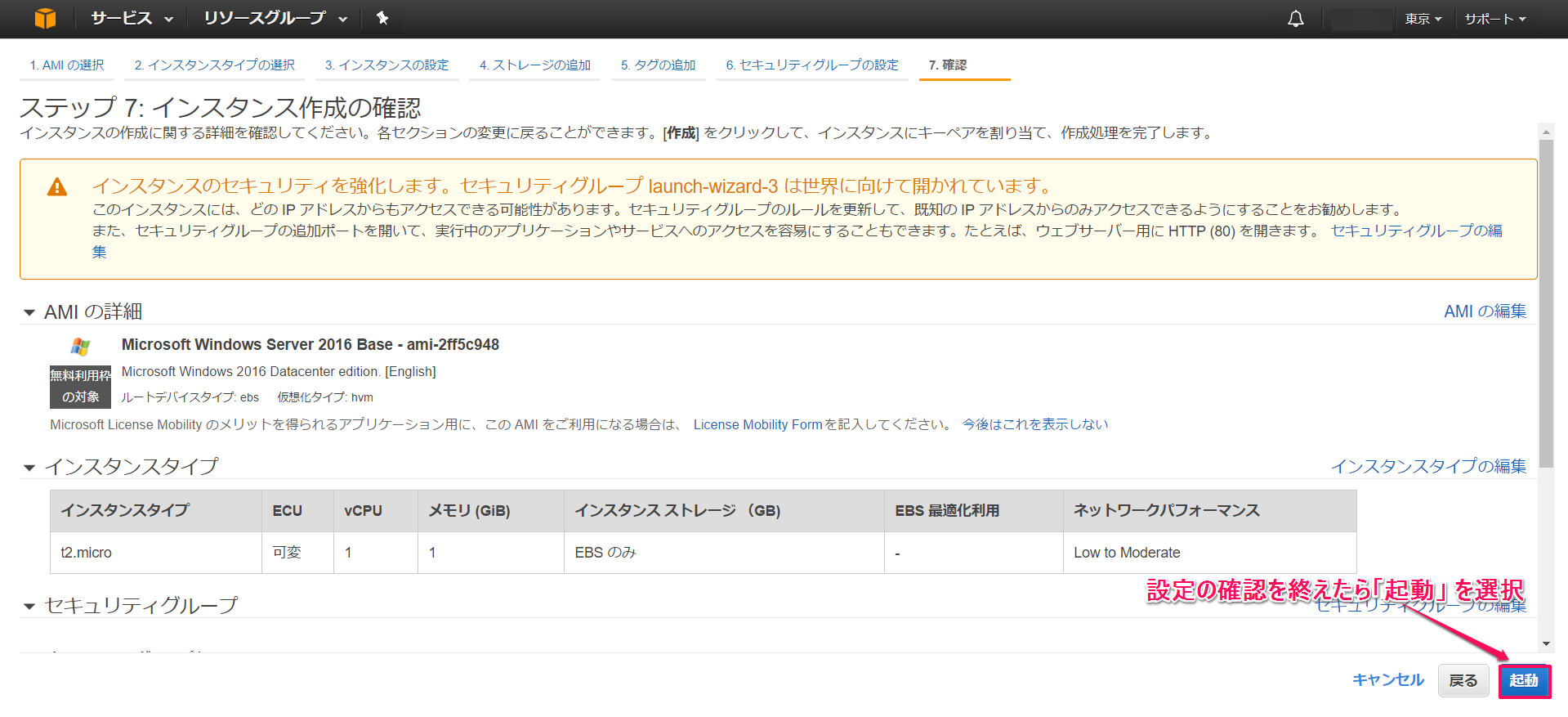Go to step 1. AMI の選択

tap(67, 65)
